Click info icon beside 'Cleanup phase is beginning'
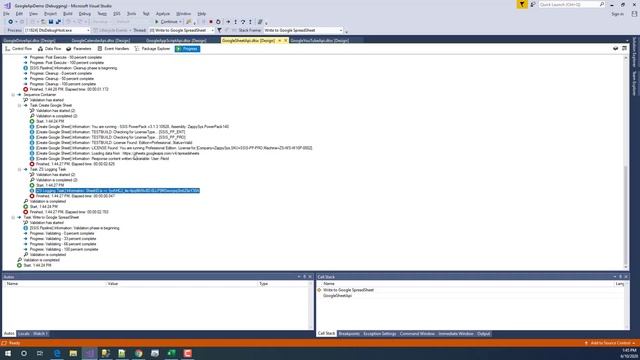This screenshot has height=360, width=640. [x=25, y=68]
